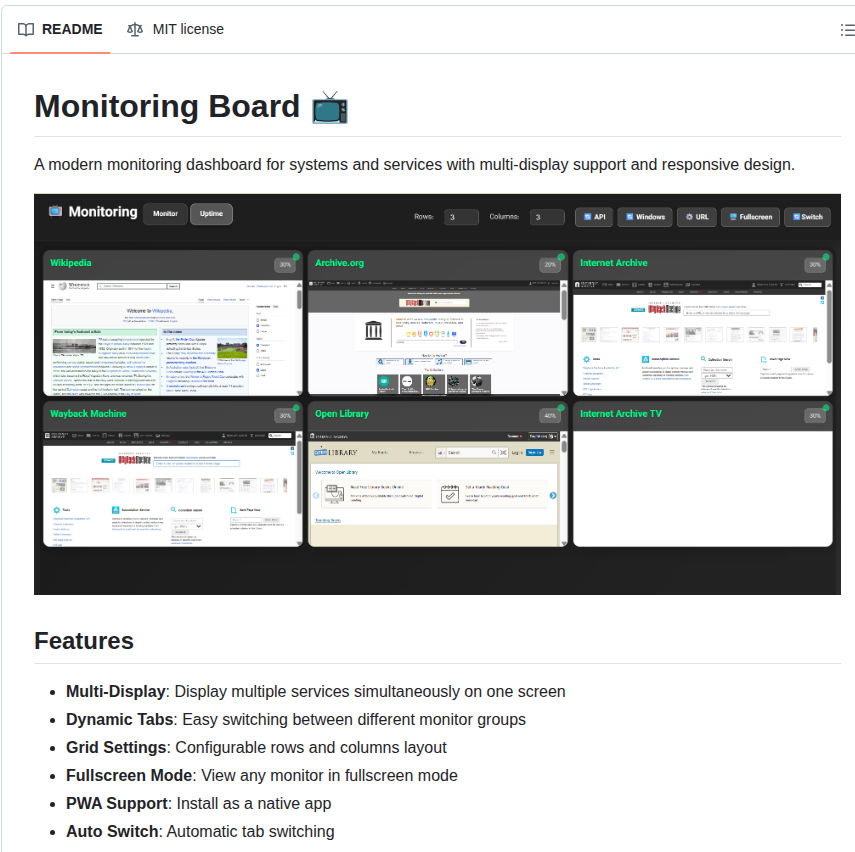
Task: Click the monitor icon on the Fullscreen button
Action: [x=733, y=216]
